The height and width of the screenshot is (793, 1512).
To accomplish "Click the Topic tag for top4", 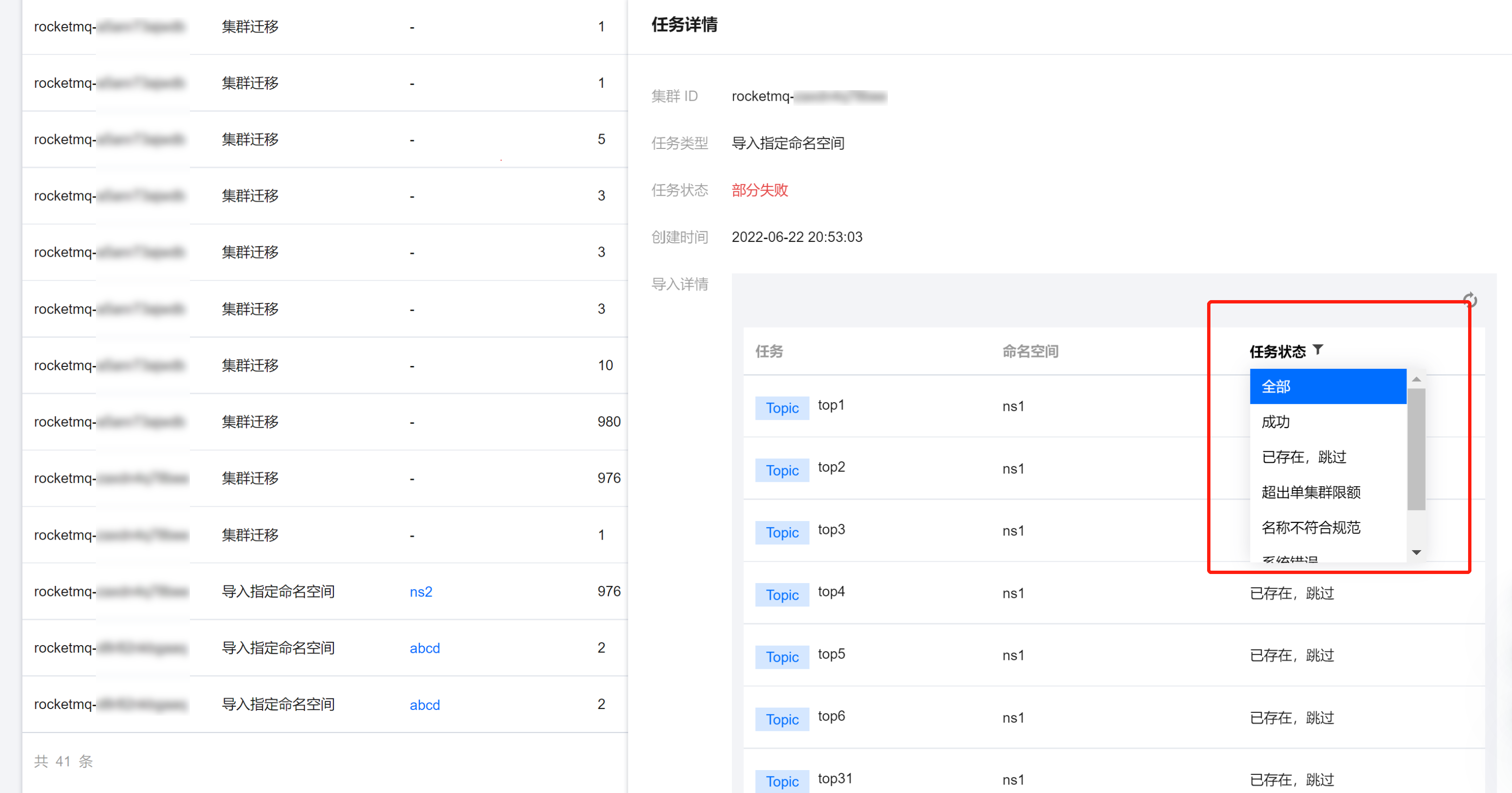I will [x=782, y=595].
